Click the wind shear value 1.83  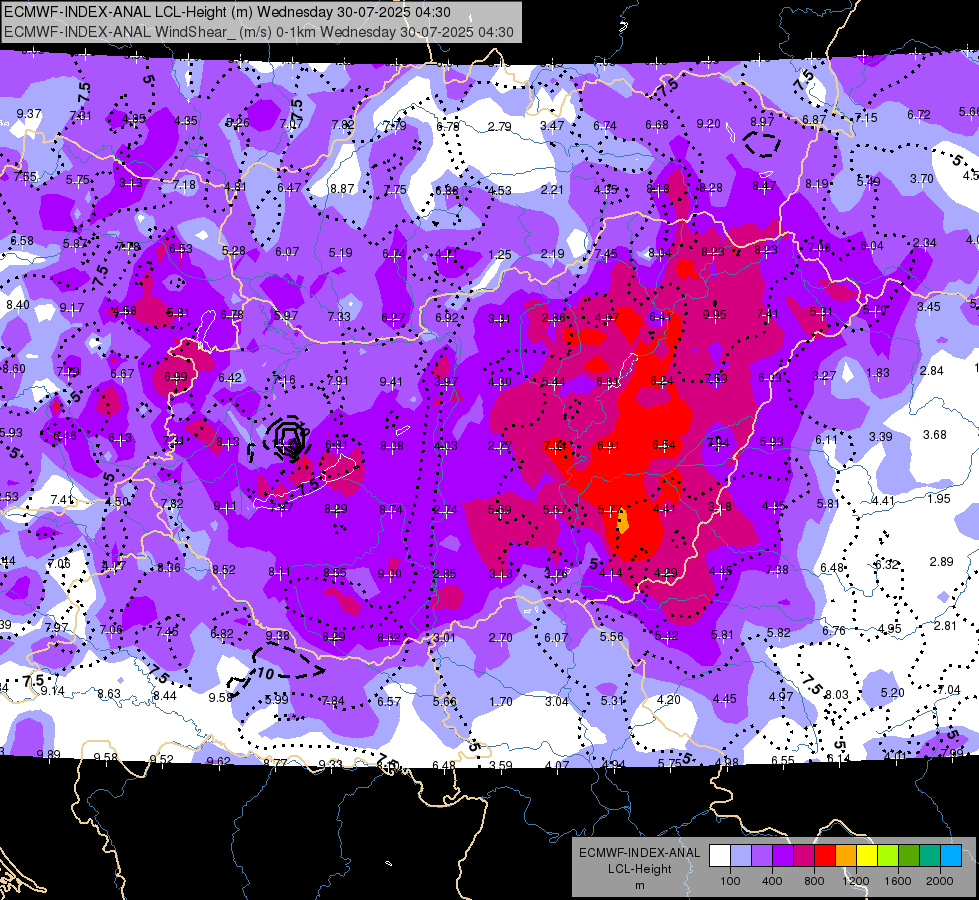(878, 373)
